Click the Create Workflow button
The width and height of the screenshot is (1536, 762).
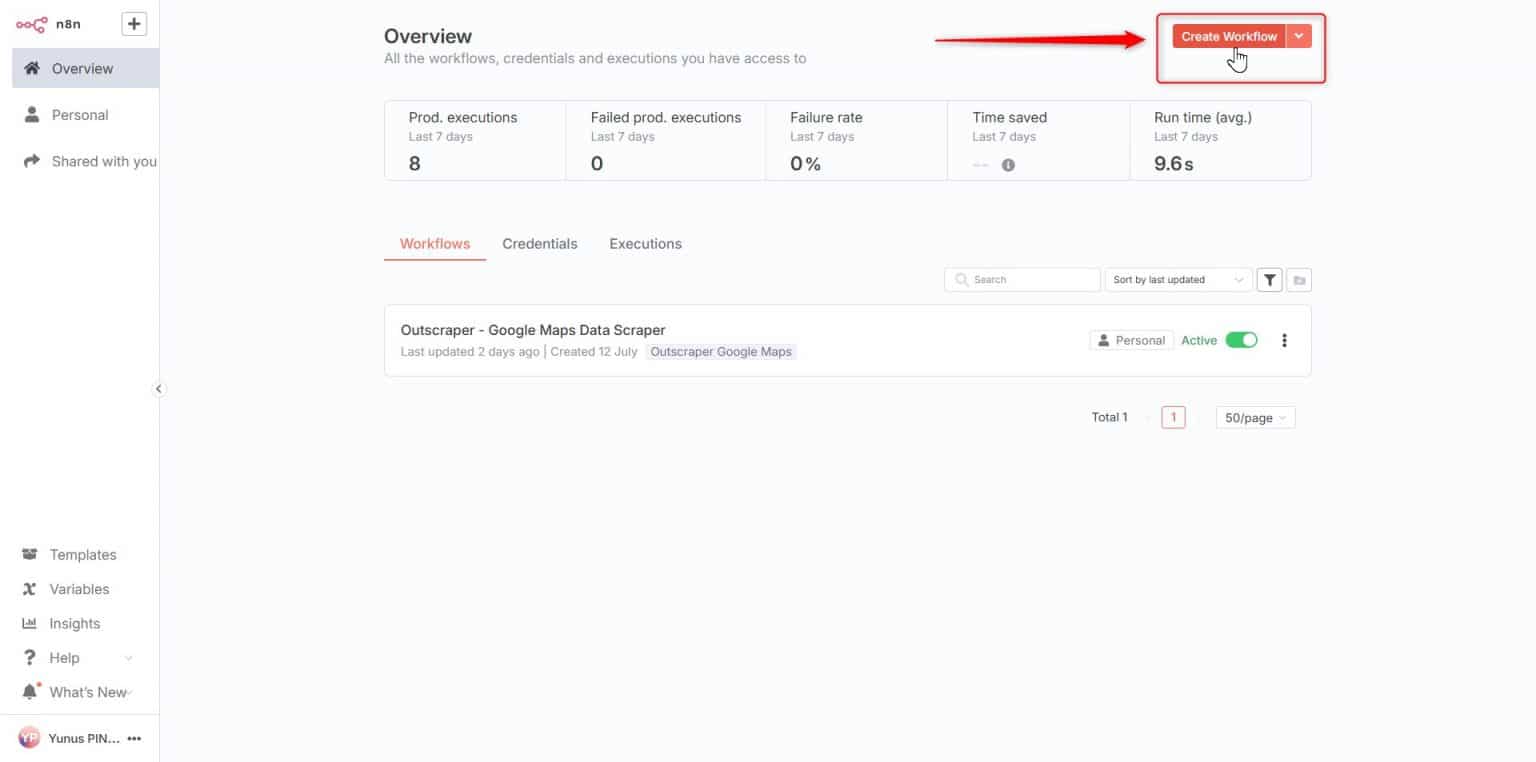(1228, 35)
